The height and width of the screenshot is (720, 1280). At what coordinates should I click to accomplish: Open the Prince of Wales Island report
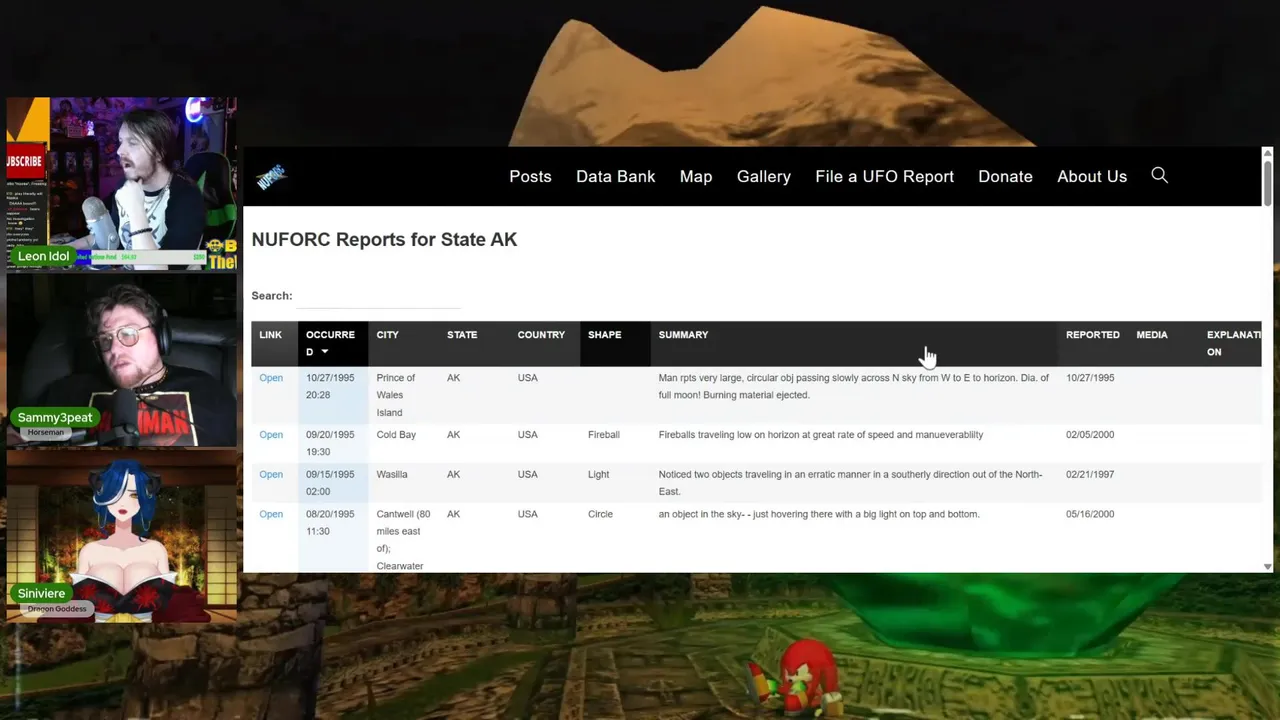coord(271,378)
